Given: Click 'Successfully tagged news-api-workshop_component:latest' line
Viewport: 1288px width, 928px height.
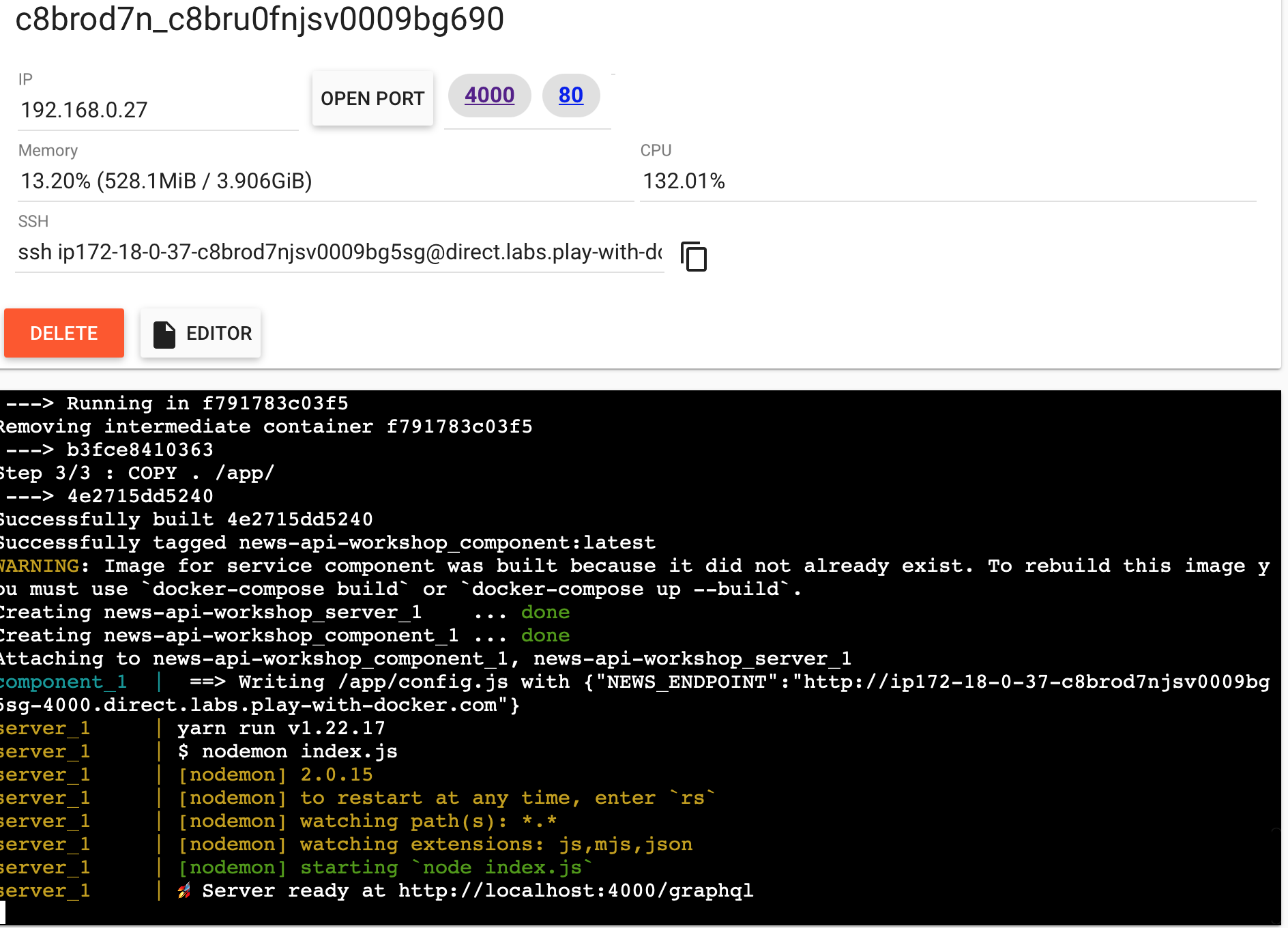Looking at the screenshot, I should [x=327, y=542].
